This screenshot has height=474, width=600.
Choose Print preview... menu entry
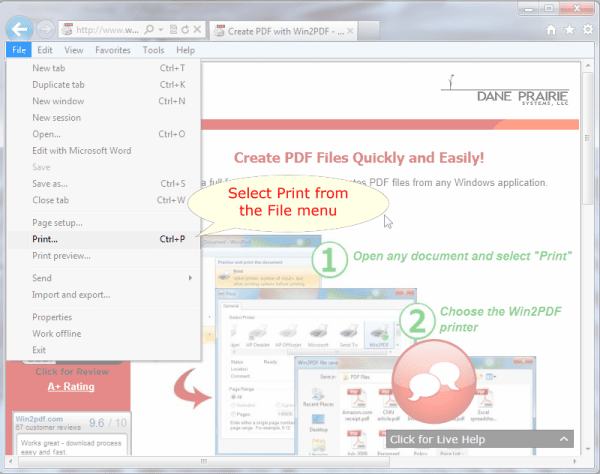(62, 256)
